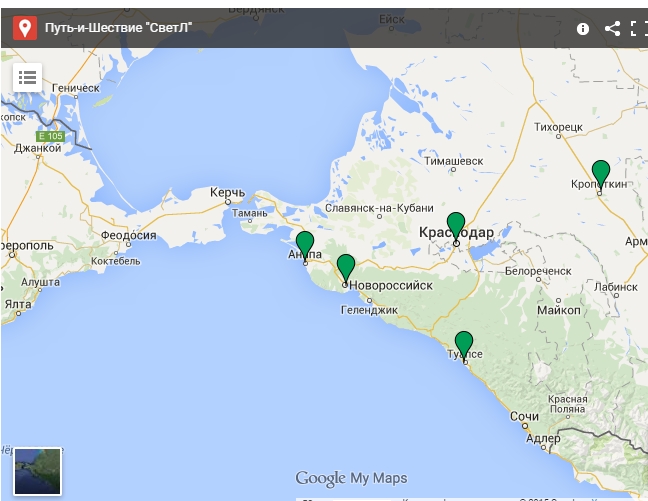Click the red My Maps pin logo
The height and width of the screenshot is (501, 648).
coord(25,28)
